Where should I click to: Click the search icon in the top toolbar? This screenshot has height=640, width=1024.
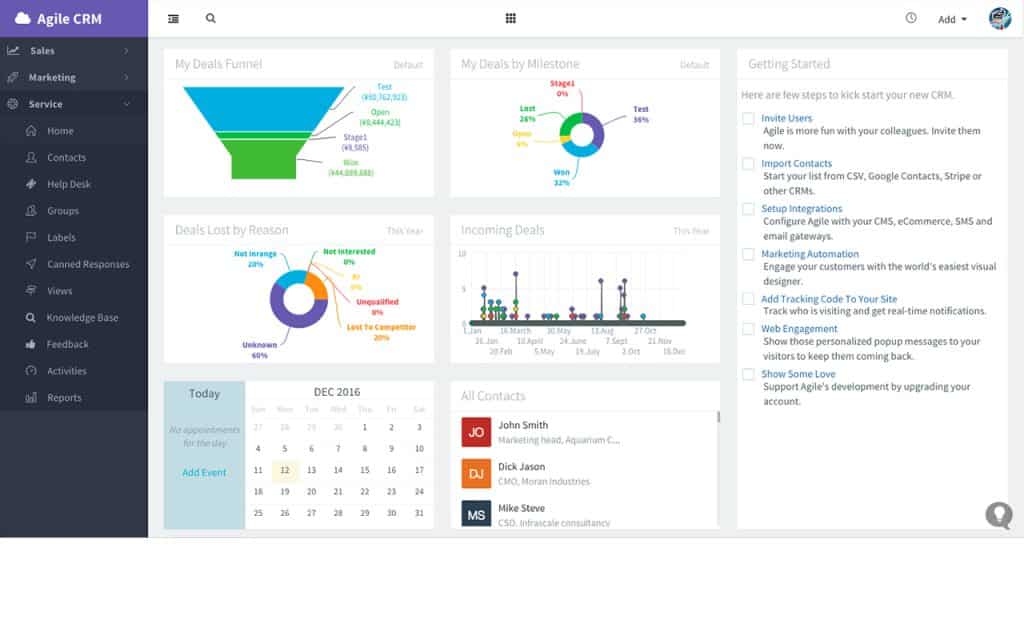[210, 18]
